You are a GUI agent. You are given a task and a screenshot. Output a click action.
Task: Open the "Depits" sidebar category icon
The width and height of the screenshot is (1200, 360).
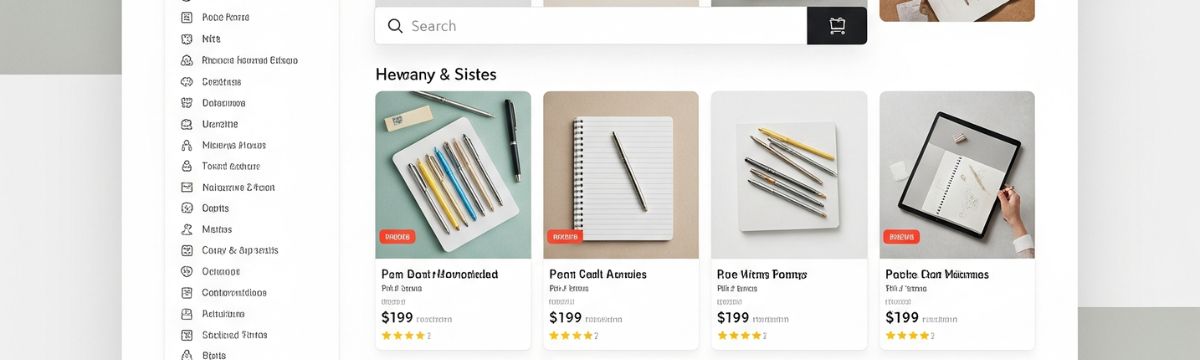186,208
